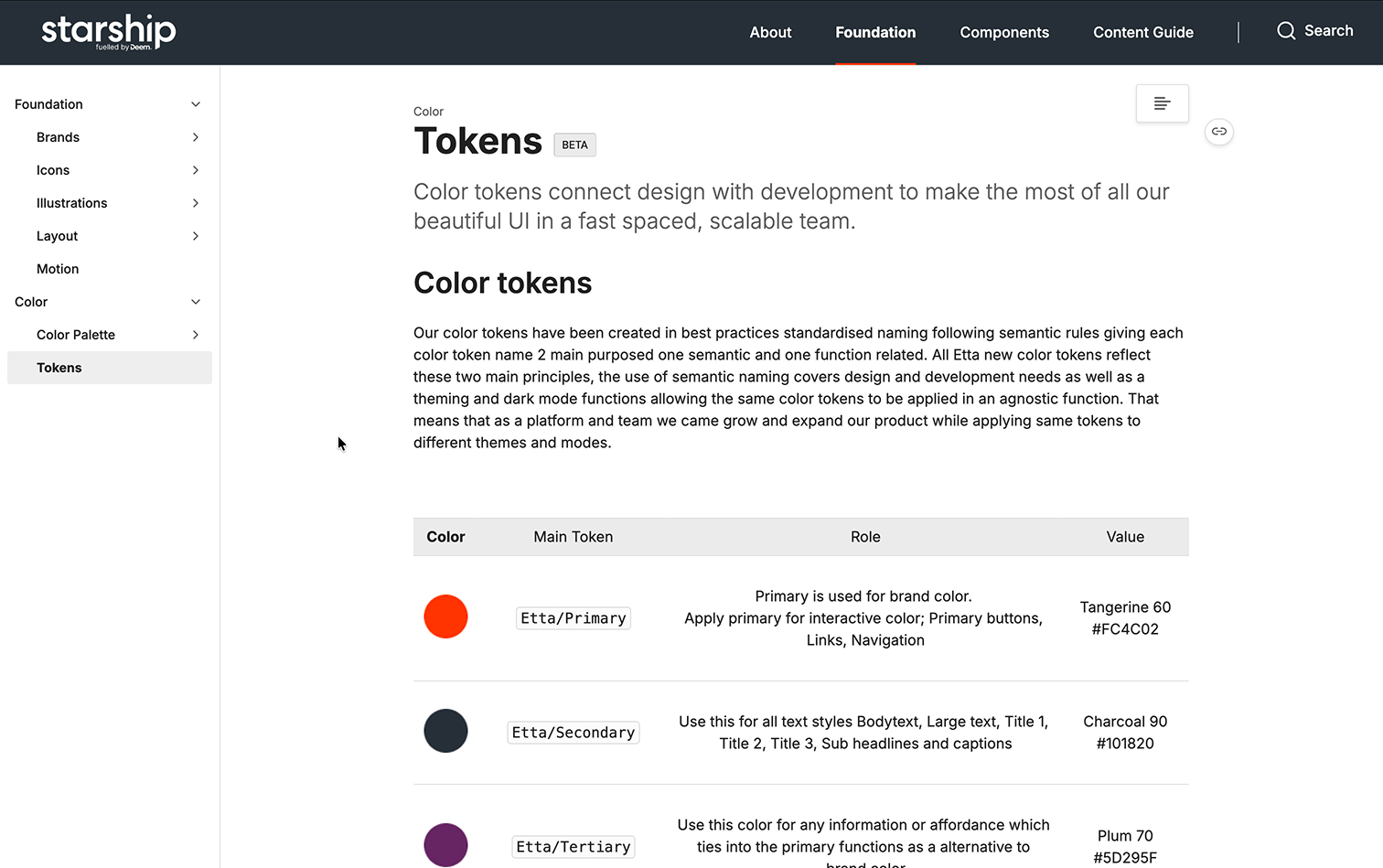
Task: Go to the Components tab
Action: pyautogui.click(x=1004, y=32)
